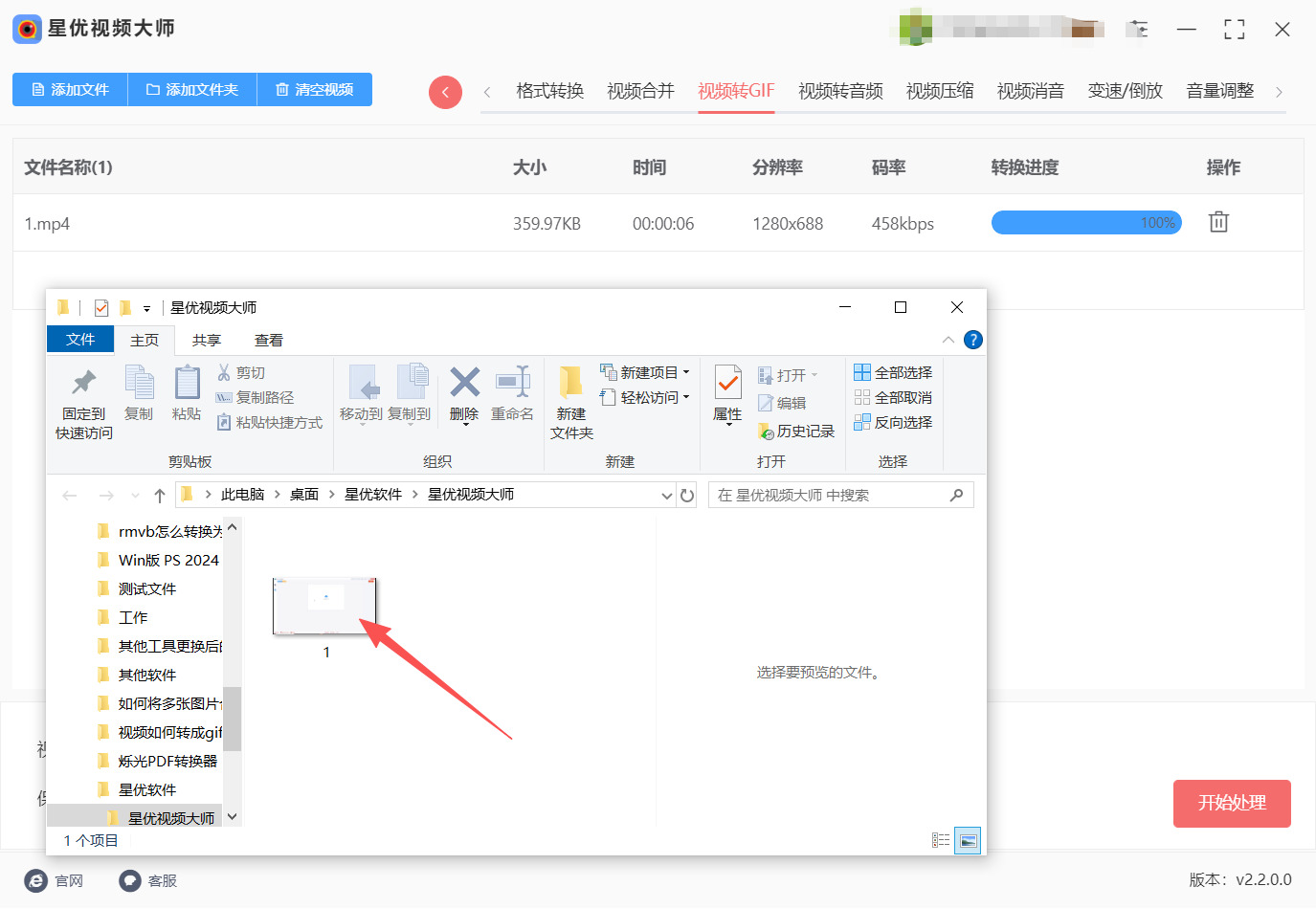
Task: Click 桌面 in the address breadcrumb
Action: (304, 495)
